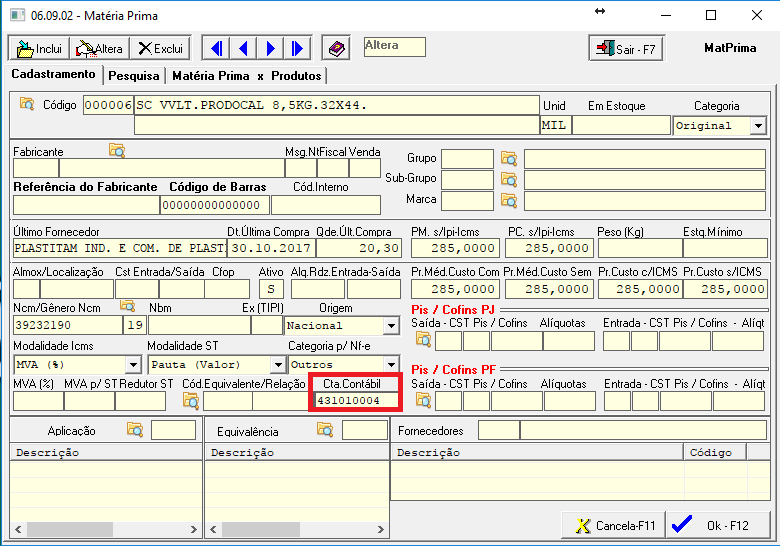Click the Cta.Contábil field
780x546 pixels.
click(356, 401)
